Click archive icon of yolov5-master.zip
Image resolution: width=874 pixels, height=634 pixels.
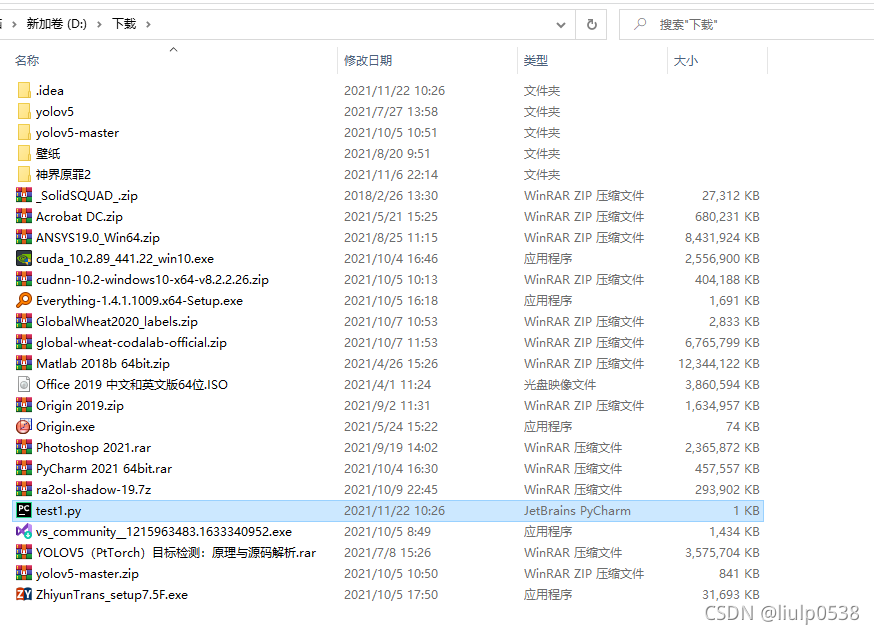(24, 573)
